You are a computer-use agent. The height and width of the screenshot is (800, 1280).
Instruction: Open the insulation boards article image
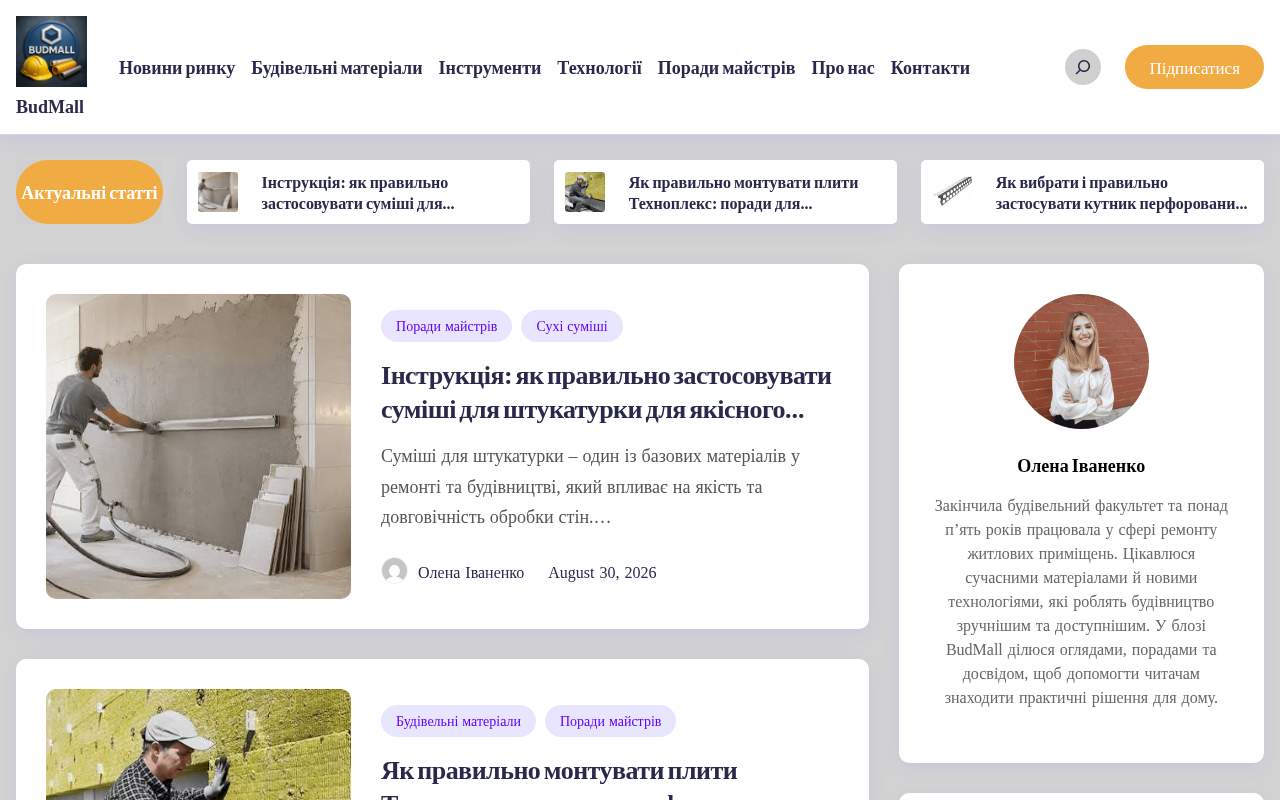(x=198, y=744)
